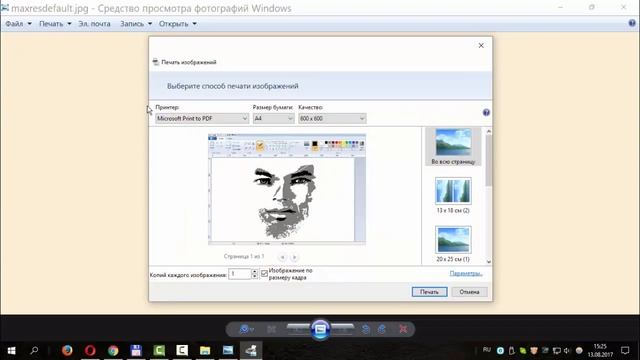The width and height of the screenshot is (640, 360).
Task: Increase copies with the up arrow
Action: tap(254, 271)
